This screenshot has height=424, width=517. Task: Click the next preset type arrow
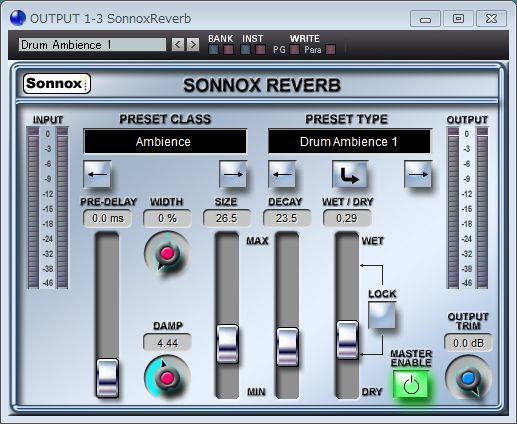point(418,174)
